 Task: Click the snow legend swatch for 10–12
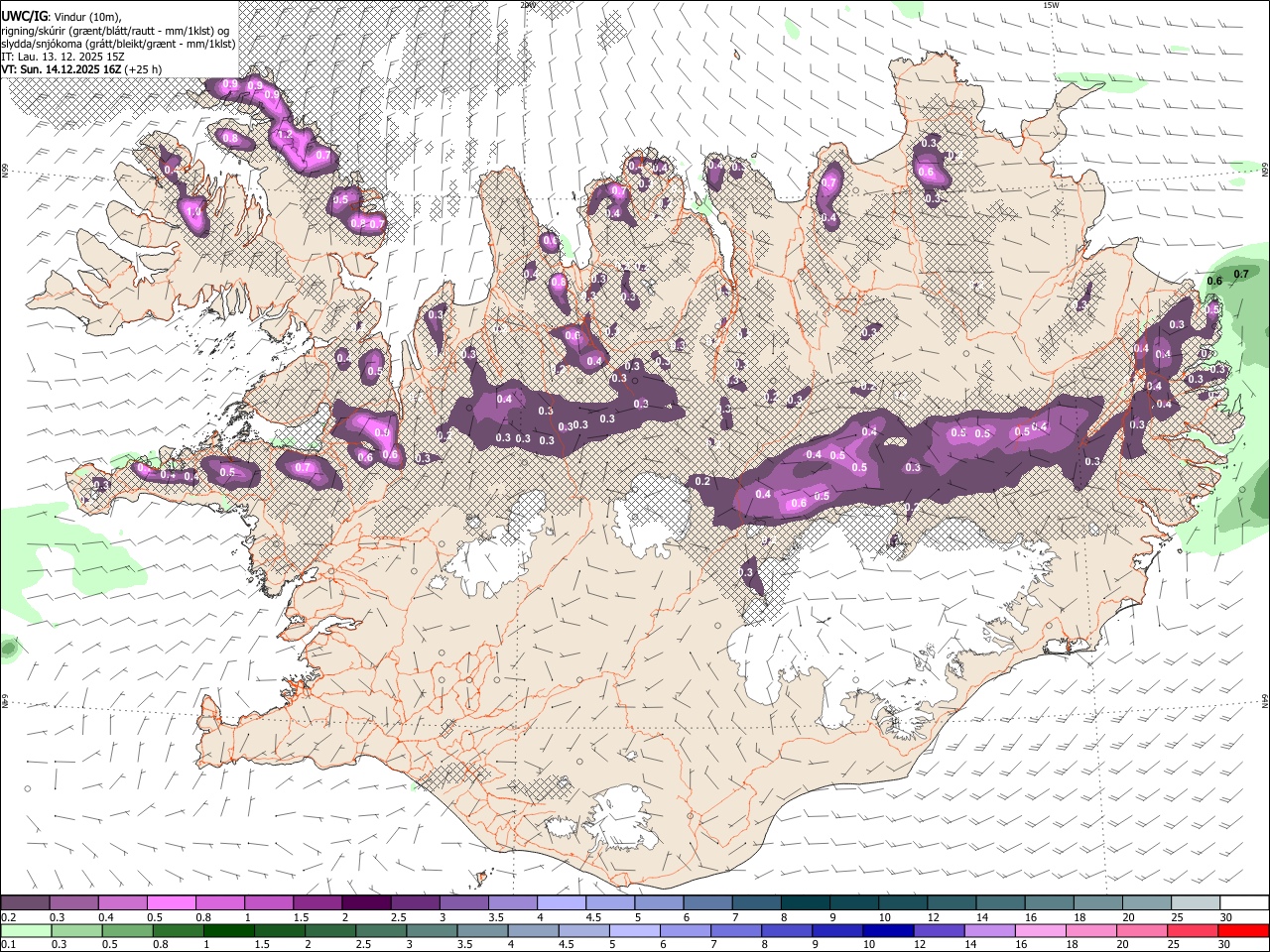tap(902, 903)
